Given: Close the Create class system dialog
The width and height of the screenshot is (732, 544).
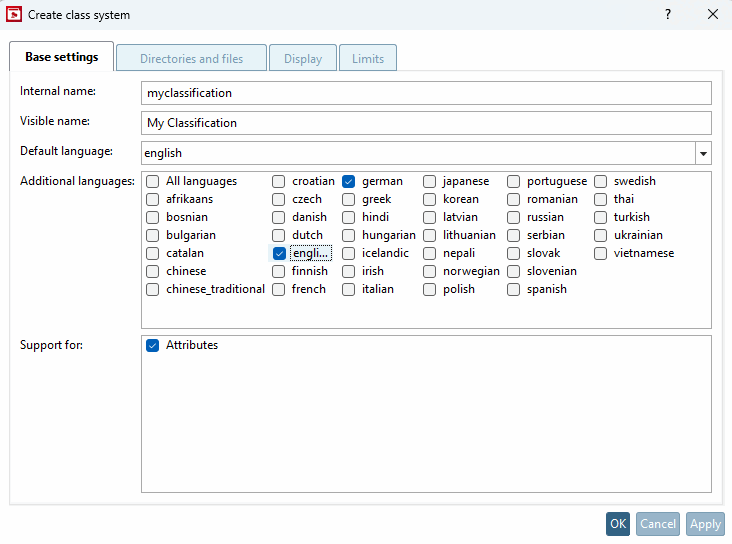Looking at the screenshot, I should click(712, 14).
